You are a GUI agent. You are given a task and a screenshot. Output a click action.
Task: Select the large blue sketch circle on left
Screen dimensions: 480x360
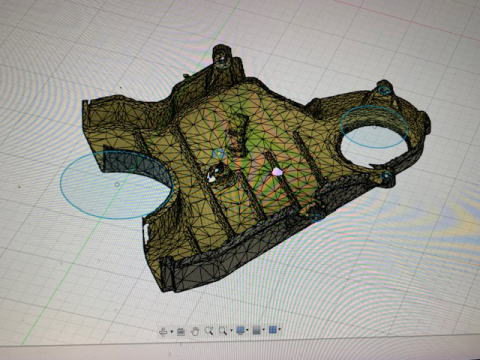coord(117,185)
